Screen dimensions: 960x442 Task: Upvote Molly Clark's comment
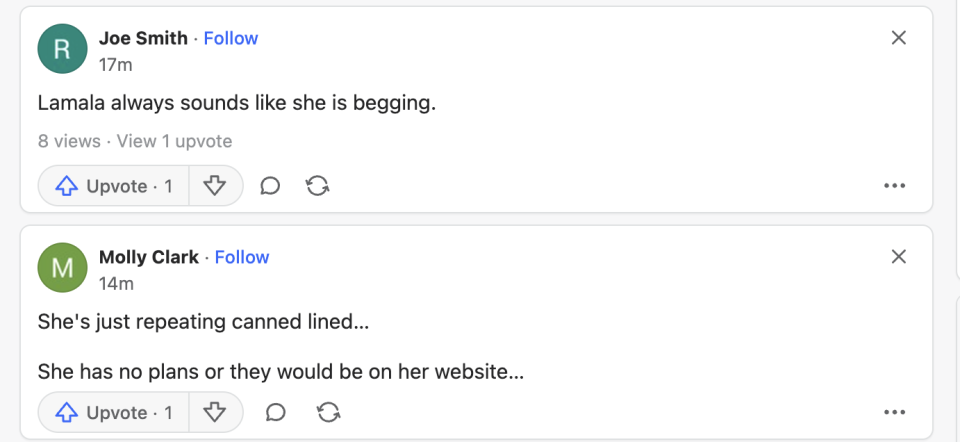pyautogui.click(x=113, y=413)
